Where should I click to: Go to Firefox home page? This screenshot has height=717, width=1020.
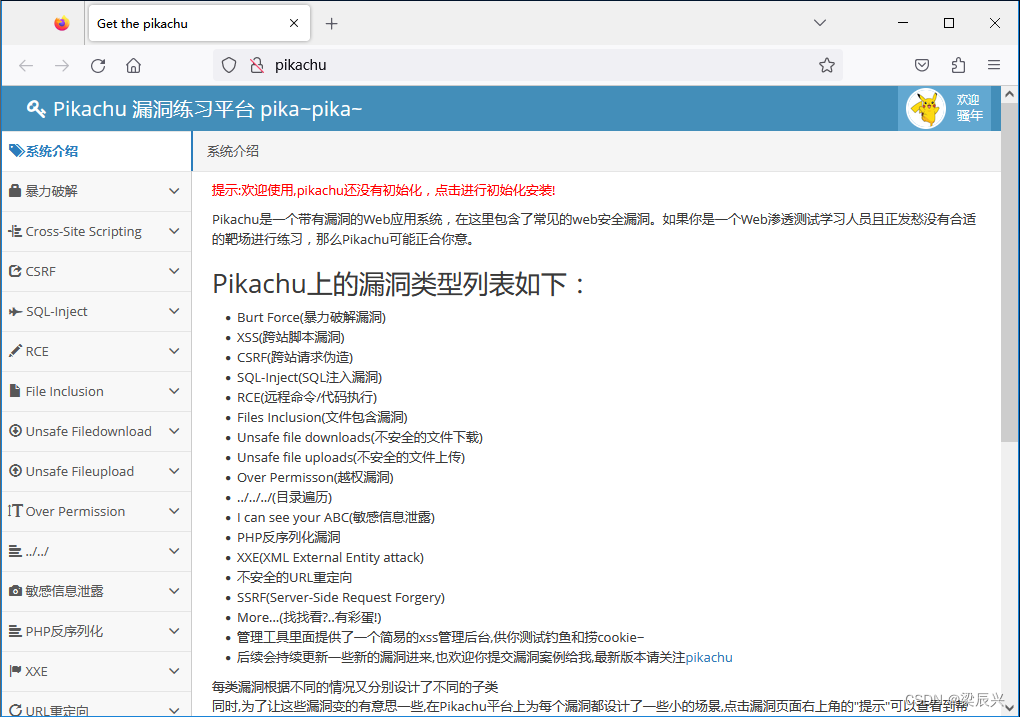click(x=133, y=65)
